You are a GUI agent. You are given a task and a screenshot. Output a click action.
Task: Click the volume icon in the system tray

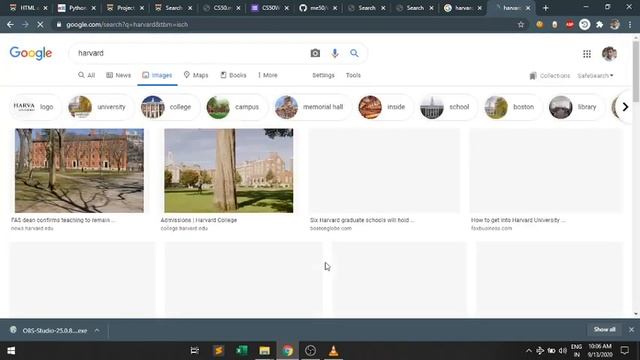coord(563,351)
